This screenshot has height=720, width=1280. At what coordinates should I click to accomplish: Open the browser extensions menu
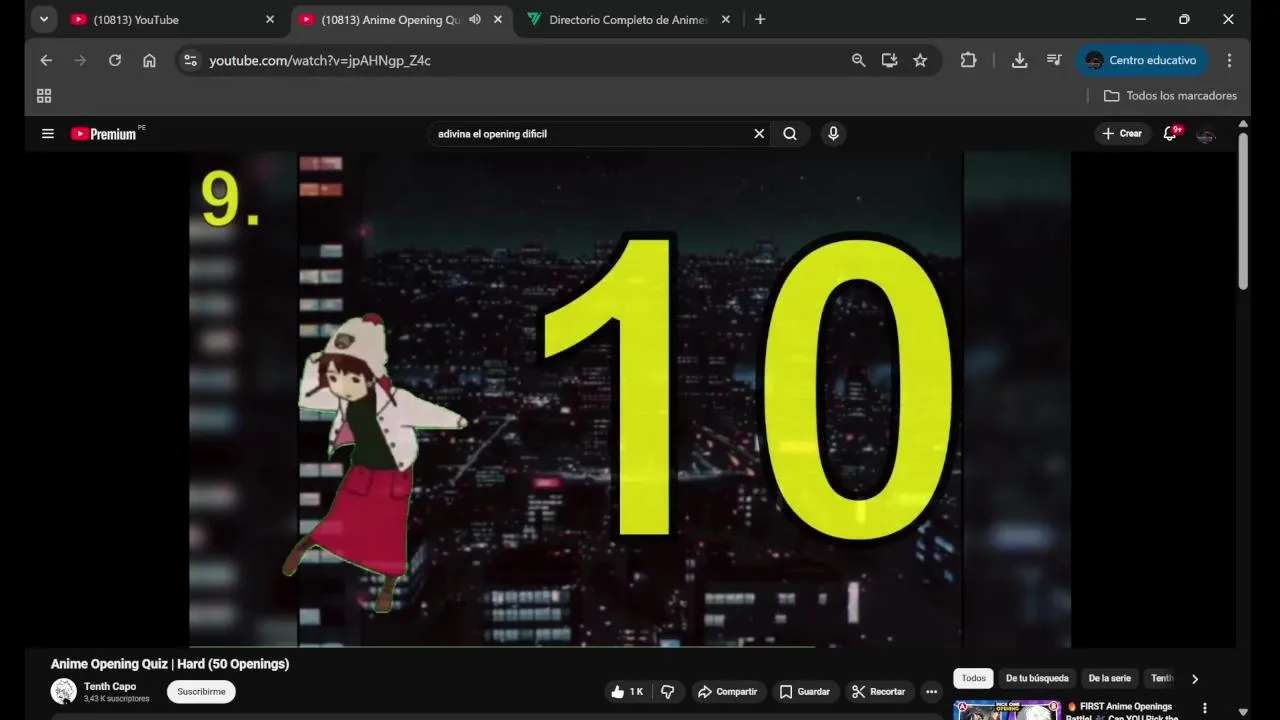click(x=968, y=60)
